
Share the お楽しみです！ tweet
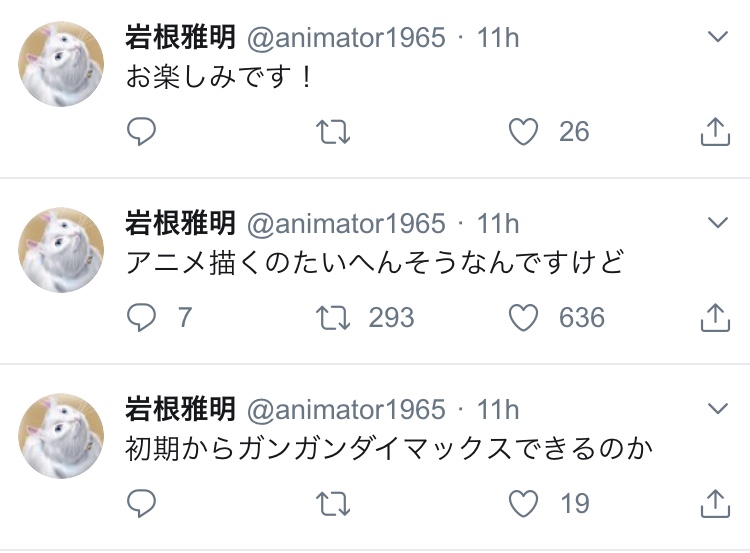pyautogui.click(x=716, y=132)
